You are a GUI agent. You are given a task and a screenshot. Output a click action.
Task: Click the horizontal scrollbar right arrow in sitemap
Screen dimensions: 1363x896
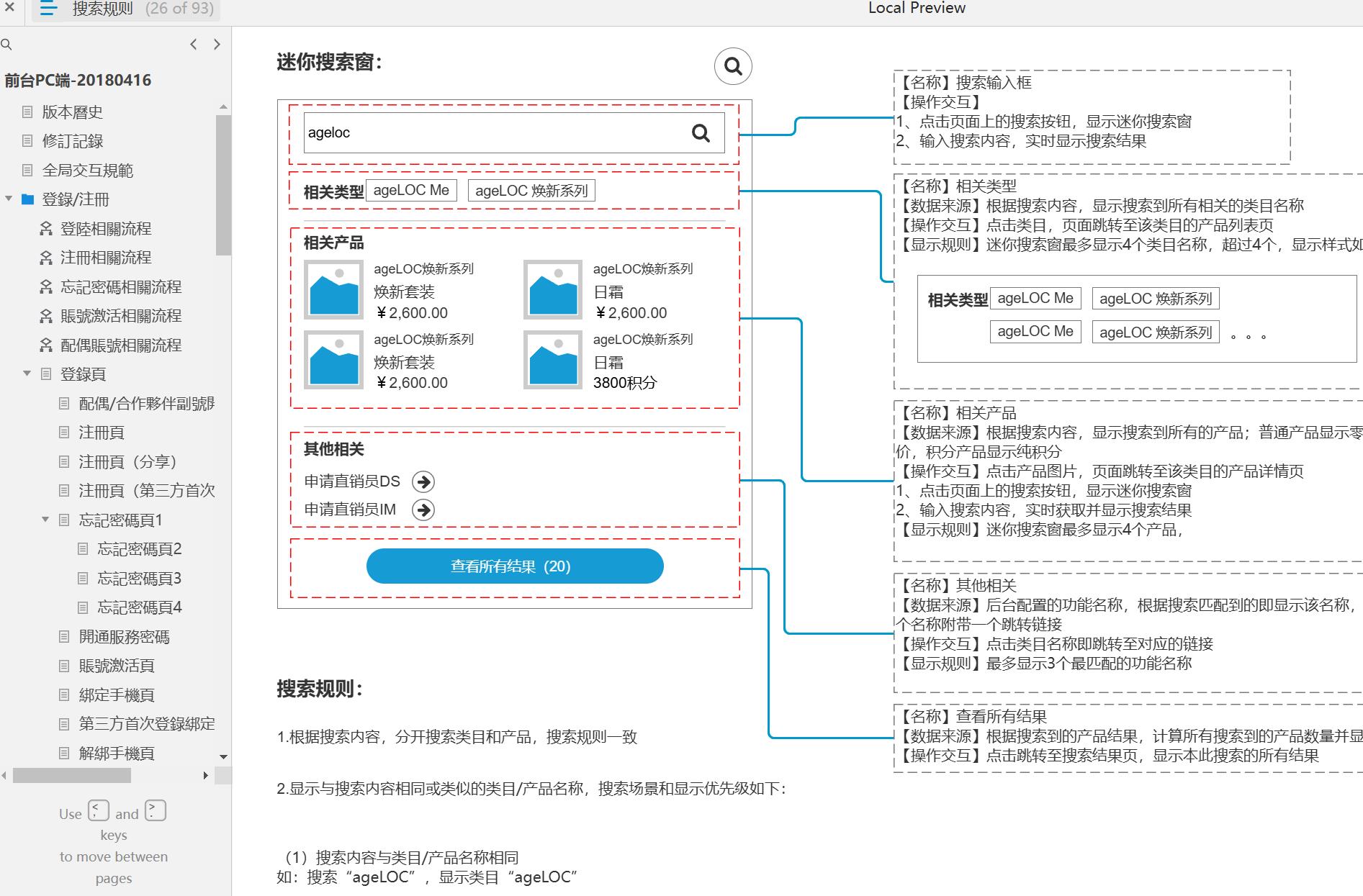206,775
